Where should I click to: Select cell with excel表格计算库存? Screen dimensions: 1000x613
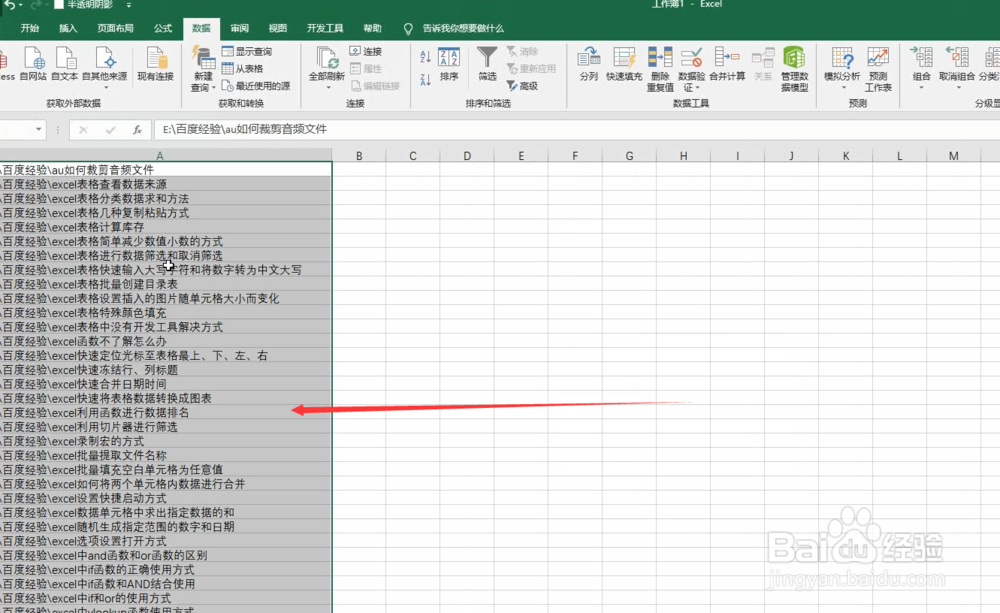165,227
